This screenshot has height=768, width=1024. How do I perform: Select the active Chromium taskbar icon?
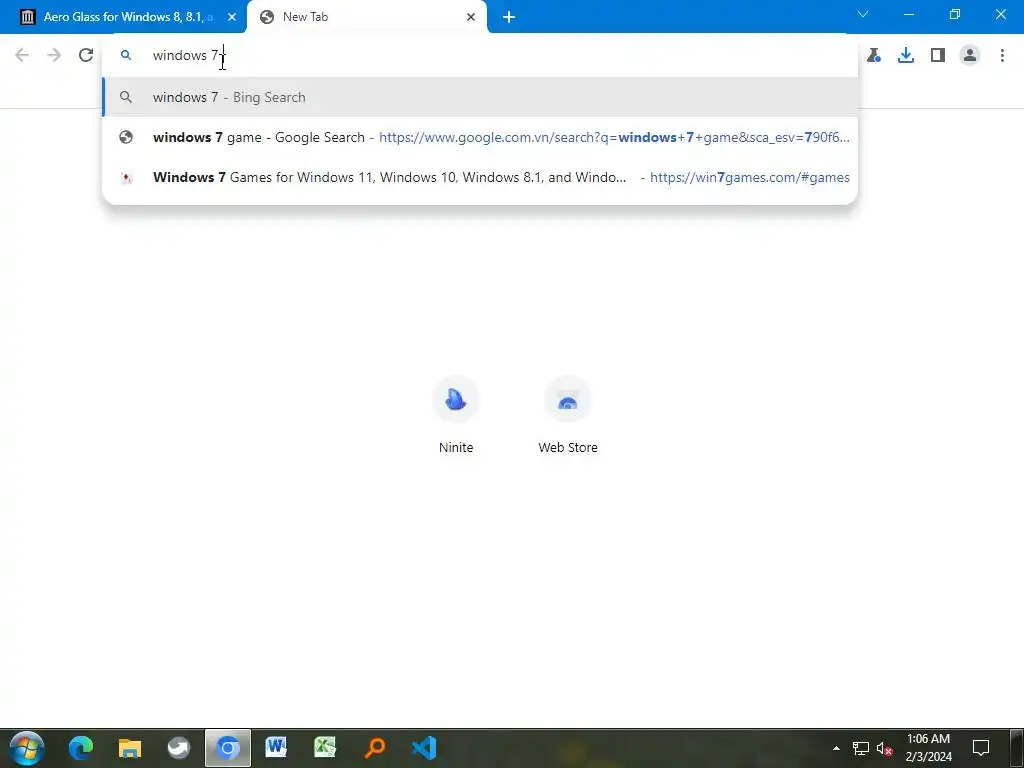click(228, 748)
